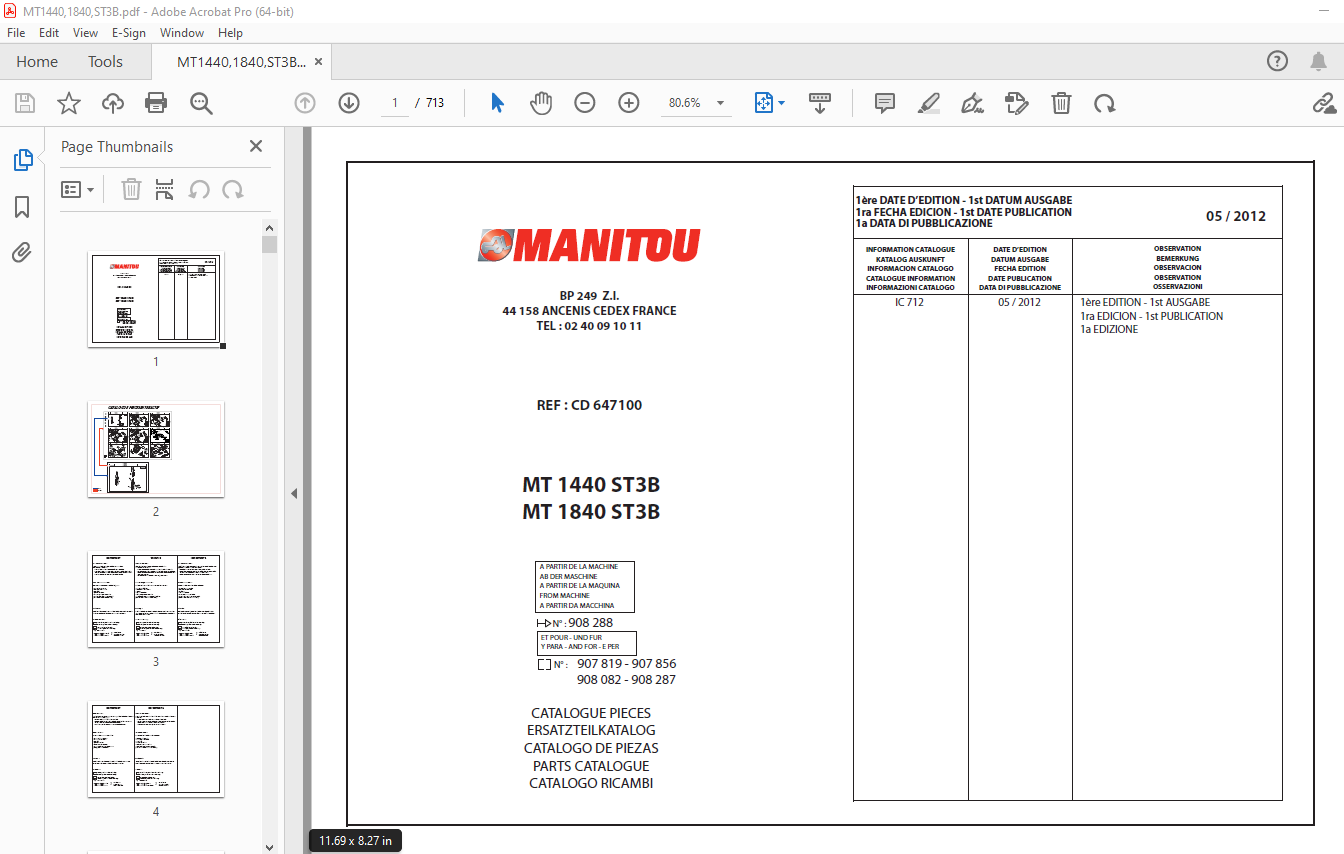Click the cloud upload icon
1344x854 pixels.
coord(112,103)
